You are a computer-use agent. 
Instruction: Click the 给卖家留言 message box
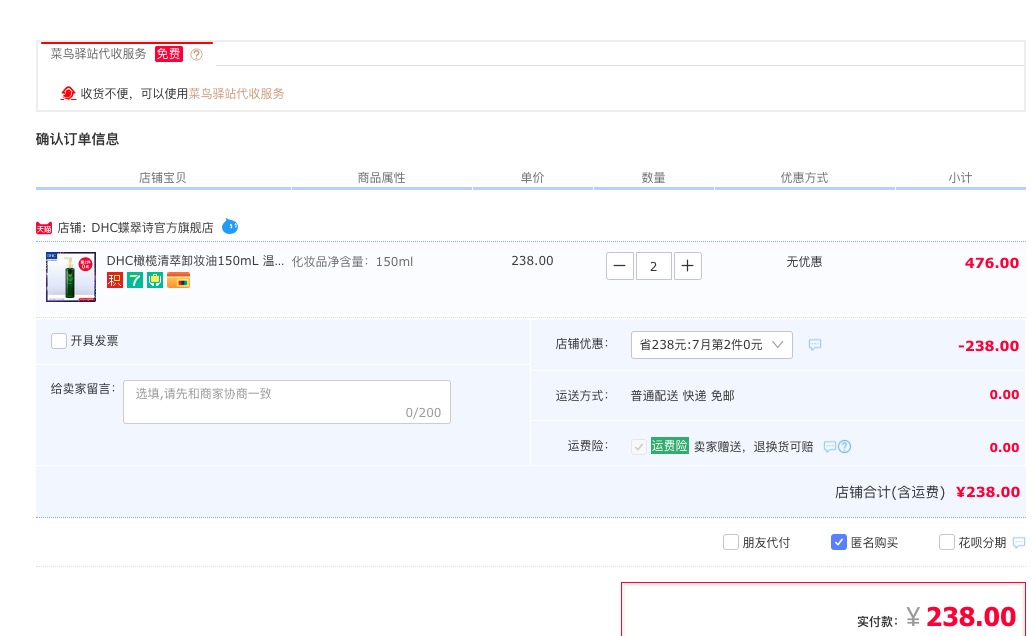pyautogui.click(x=287, y=402)
